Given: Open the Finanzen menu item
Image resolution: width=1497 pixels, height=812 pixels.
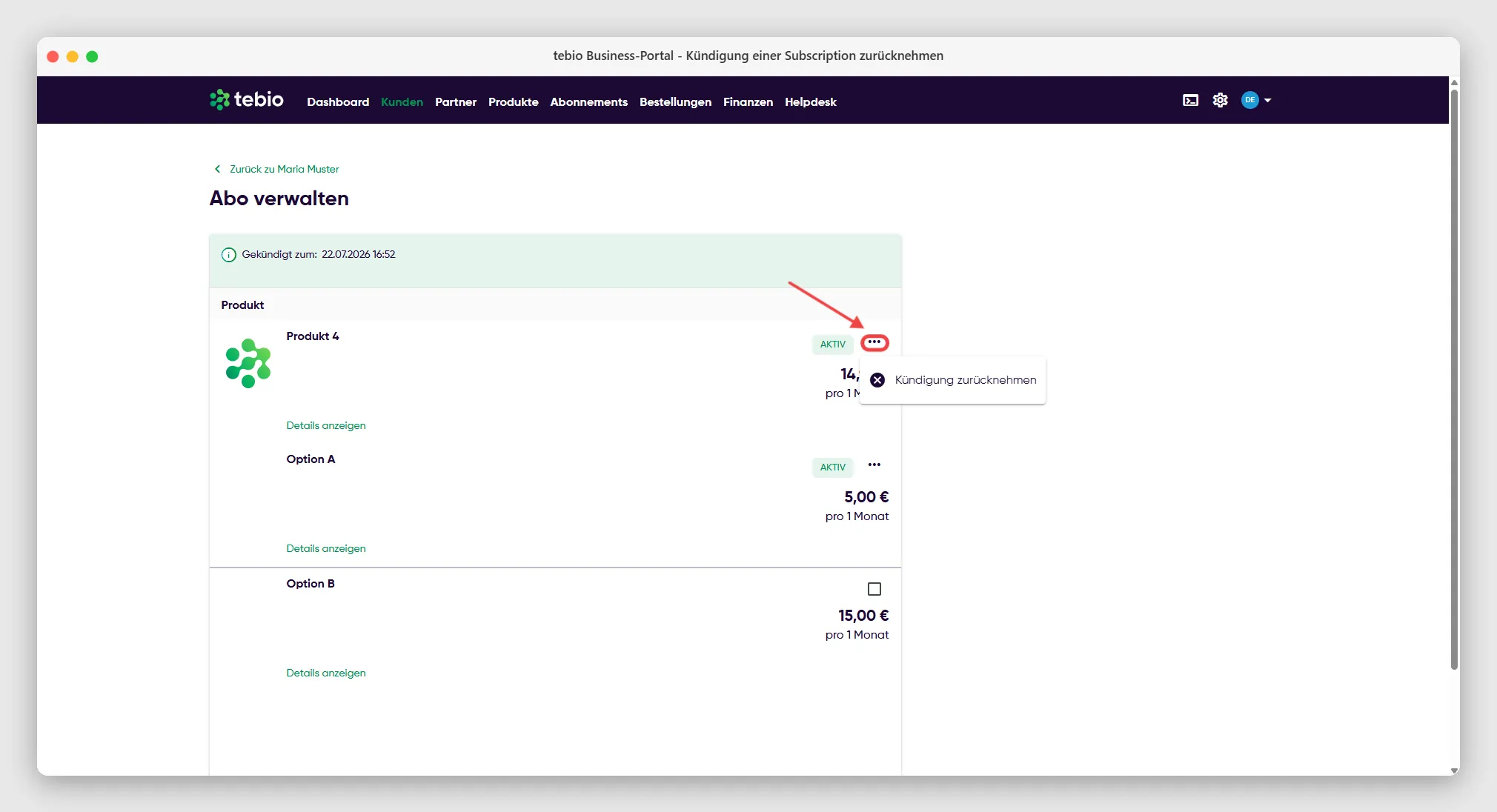Looking at the screenshot, I should pyautogui.click(x=748, y=102).
